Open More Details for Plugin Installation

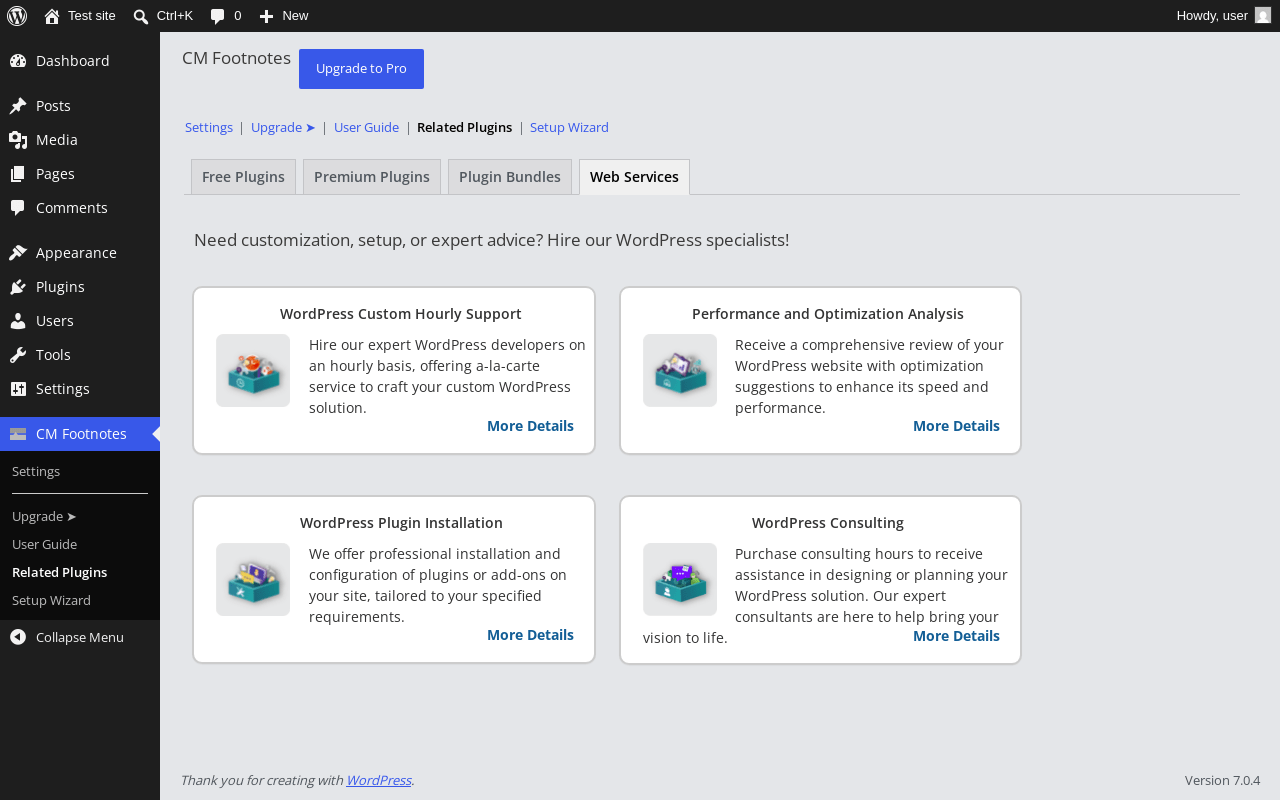pyautogui.click(x=530, y=635)
